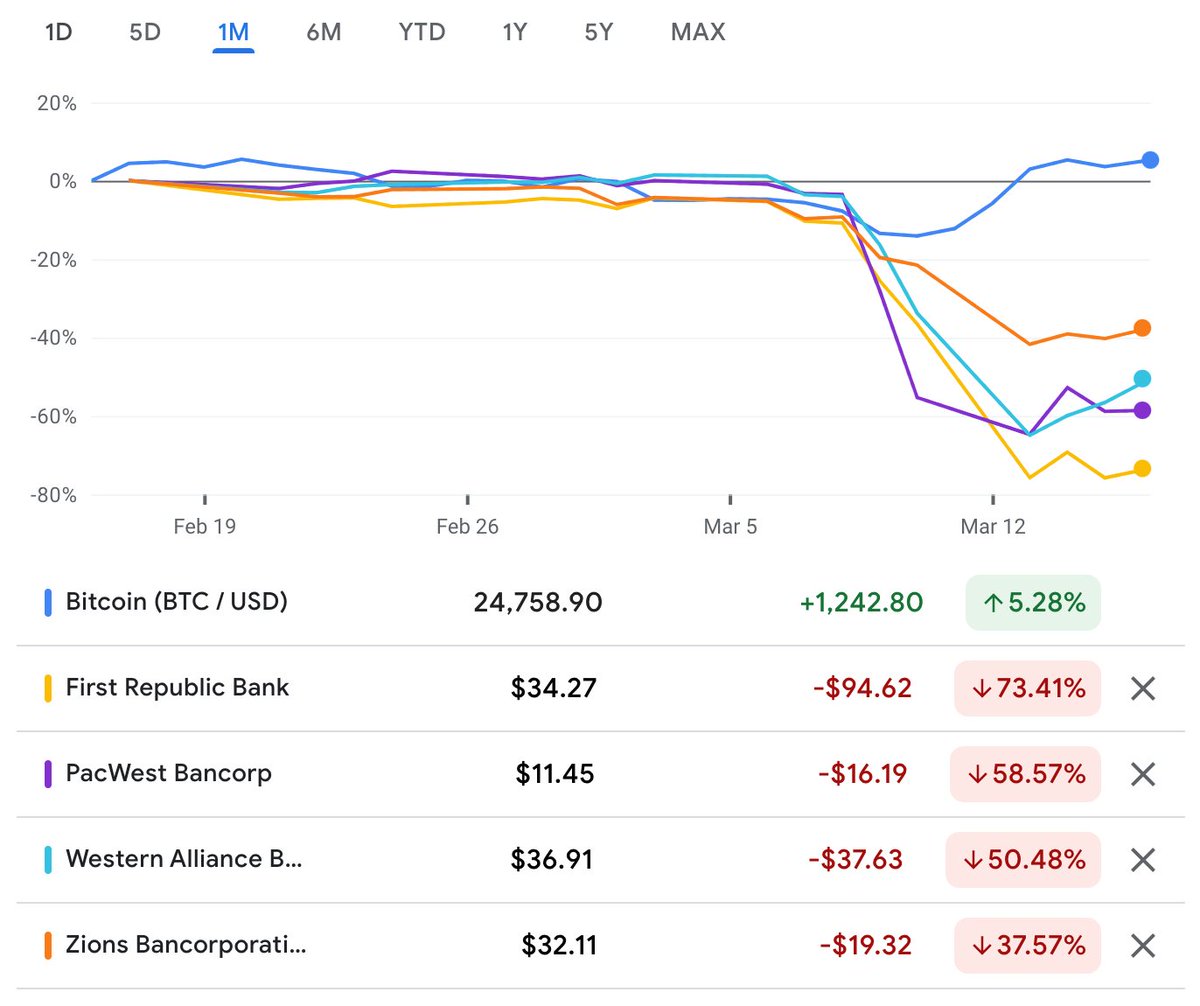Remove Zions Bancorporation from comparison
Screen dimensions: 1200x1006
pos(1143,946)
